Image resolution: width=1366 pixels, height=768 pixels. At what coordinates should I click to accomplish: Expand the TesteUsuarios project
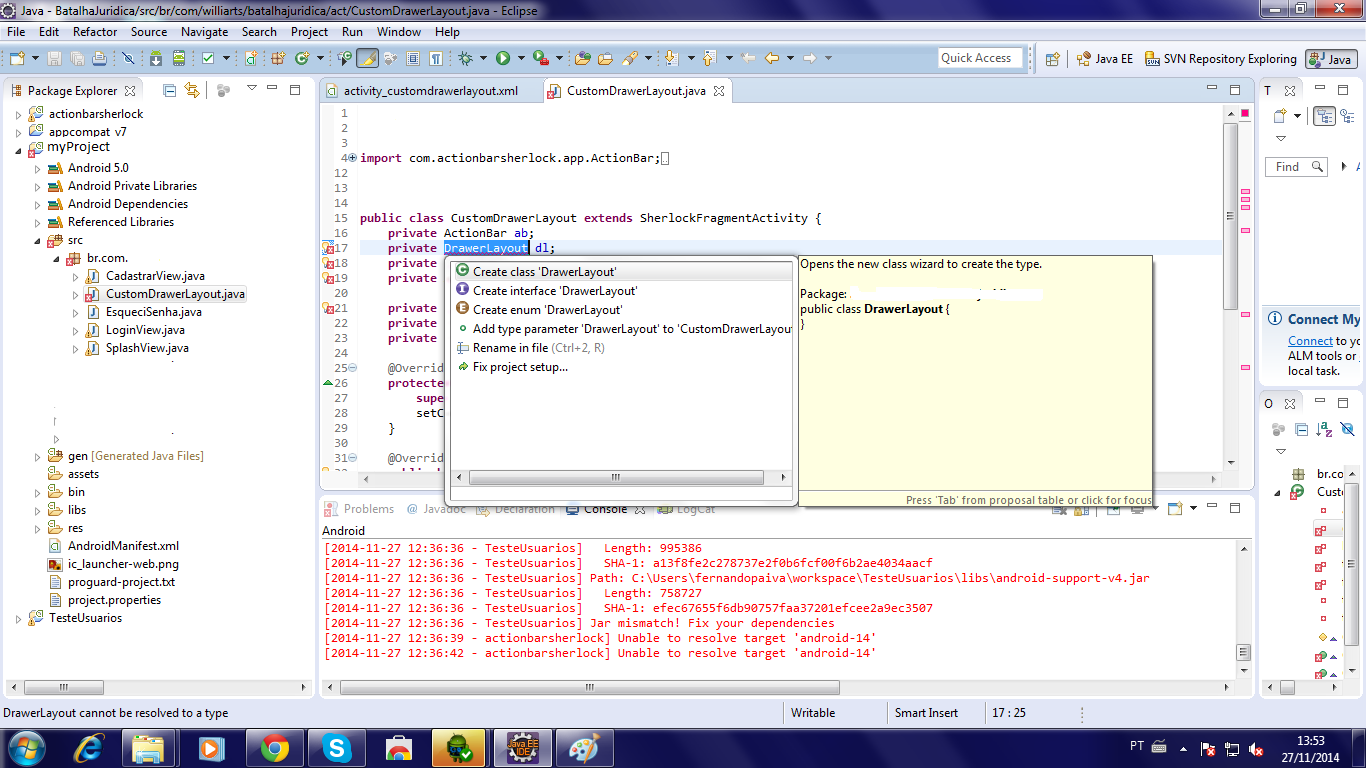(x=18, y=619)
